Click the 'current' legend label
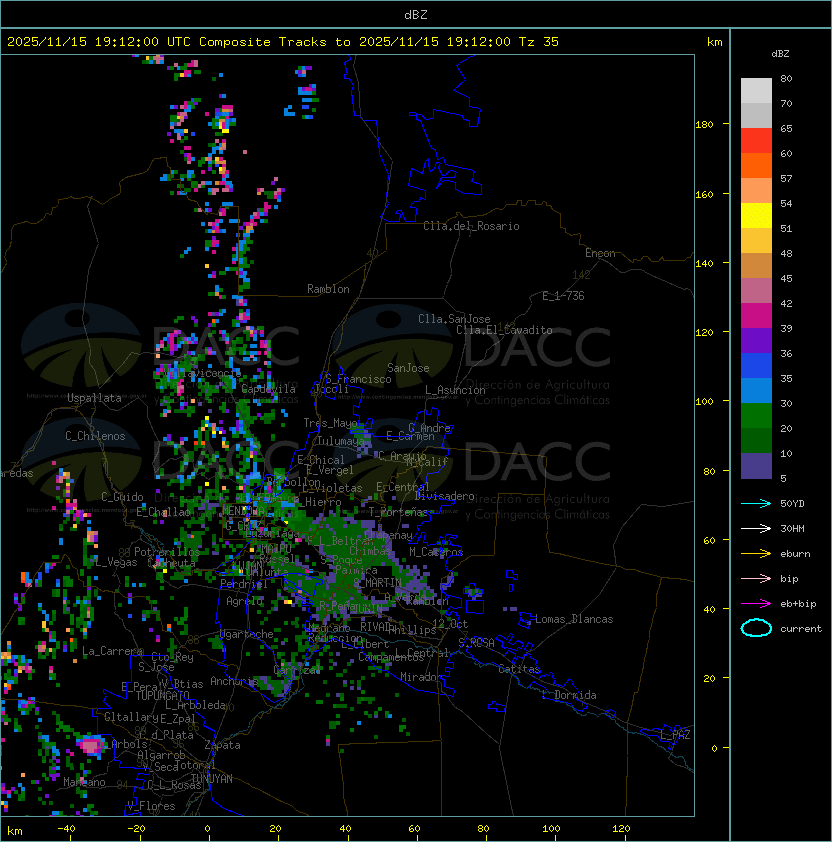This screenshot has width=832, height=842. [801, 628]
